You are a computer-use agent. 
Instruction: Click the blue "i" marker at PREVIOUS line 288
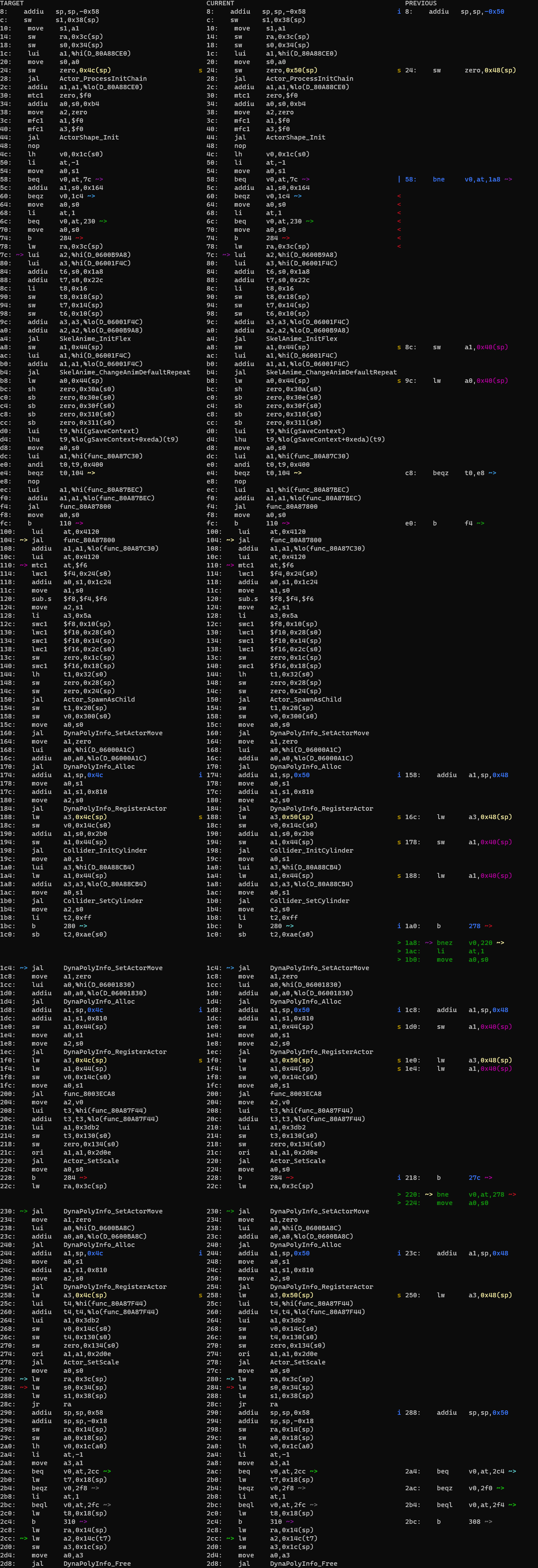[x=399, y=1413]
